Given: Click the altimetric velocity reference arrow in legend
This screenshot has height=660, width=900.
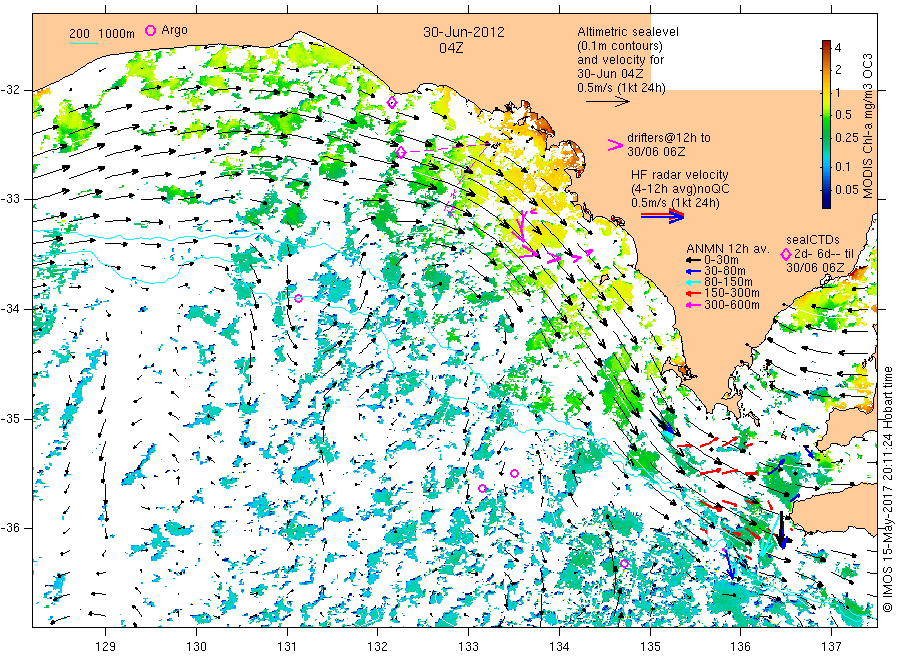Looking at the screenshot, I should click(608, 102).
